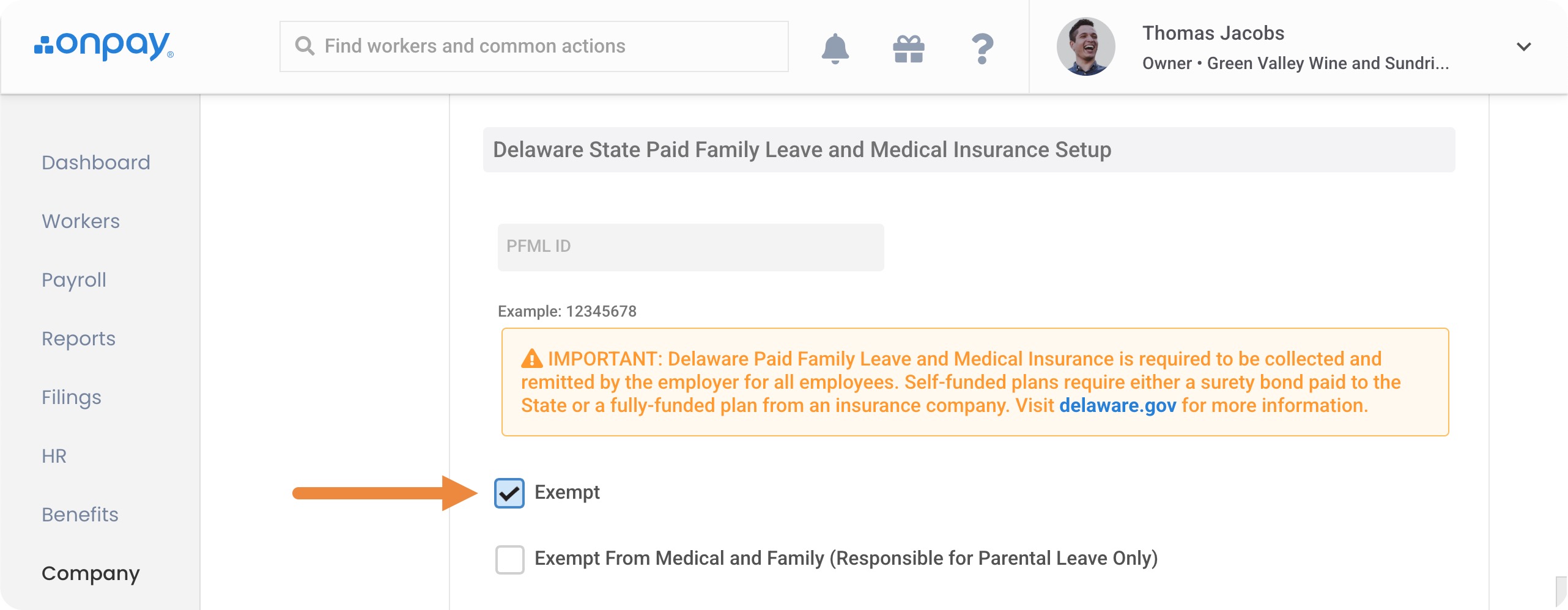Open the Payroll menu item

pos(73,280)
